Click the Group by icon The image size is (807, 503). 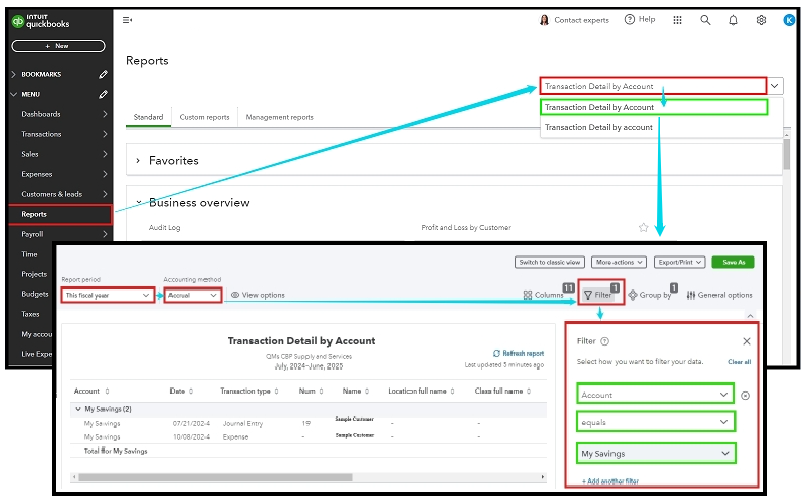[633, 295]
